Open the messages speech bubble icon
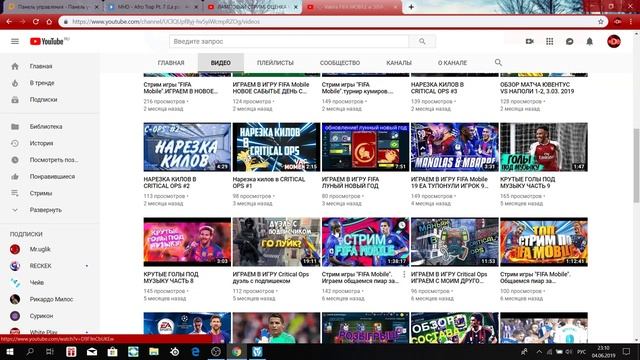 click(569, 41)
